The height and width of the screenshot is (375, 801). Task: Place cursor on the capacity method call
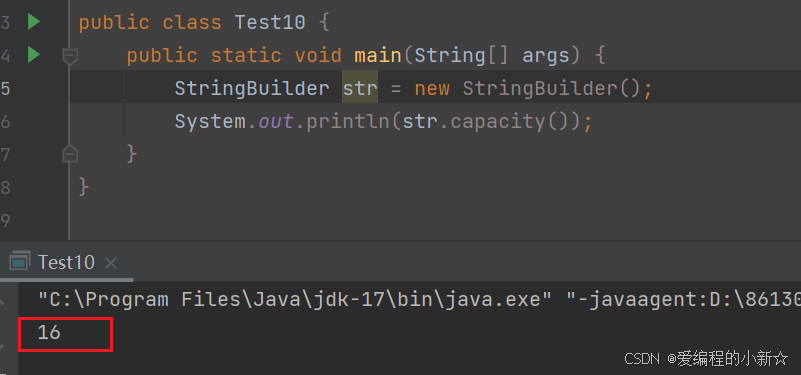[498, 122]
